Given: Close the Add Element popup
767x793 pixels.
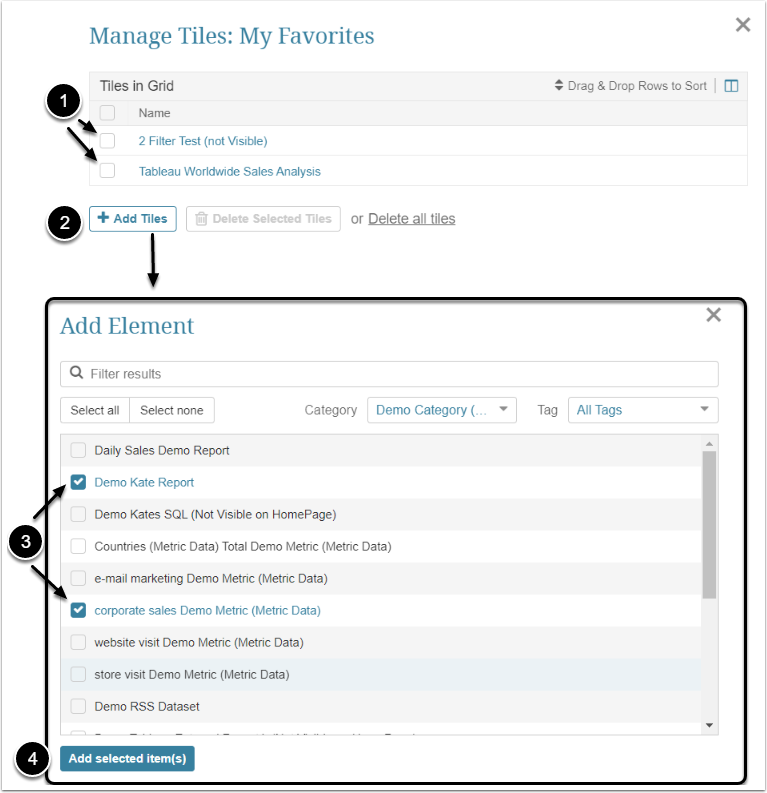Looking at the screenshot, I should 713,315.
